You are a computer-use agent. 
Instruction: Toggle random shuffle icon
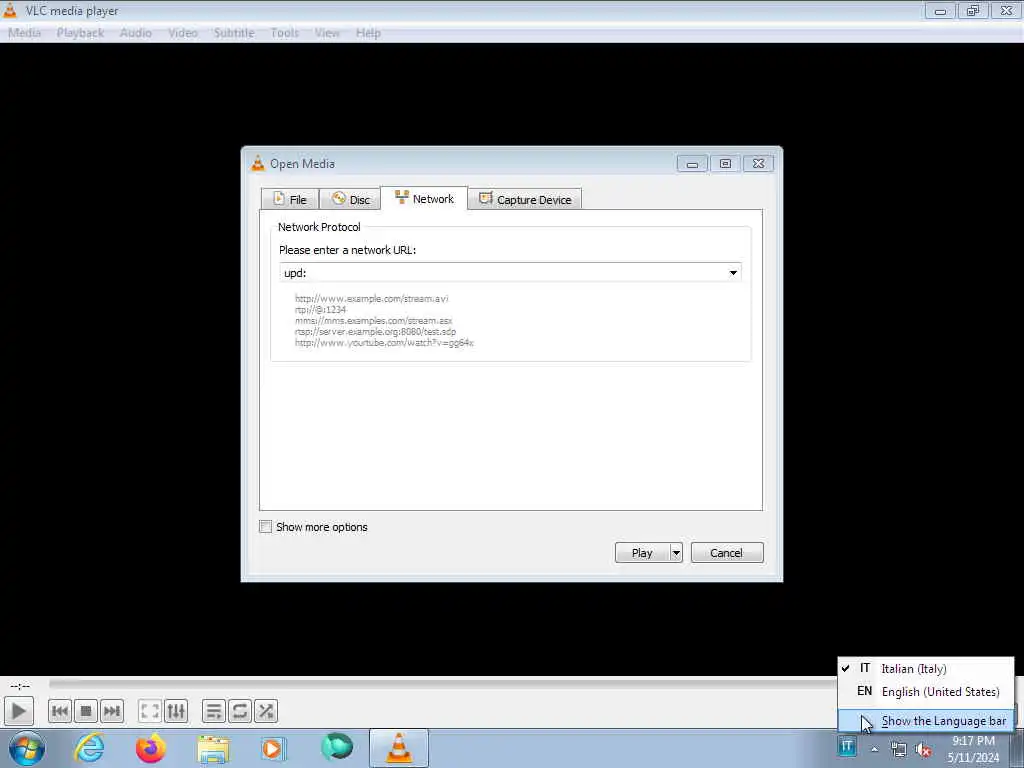click(266, 711)
